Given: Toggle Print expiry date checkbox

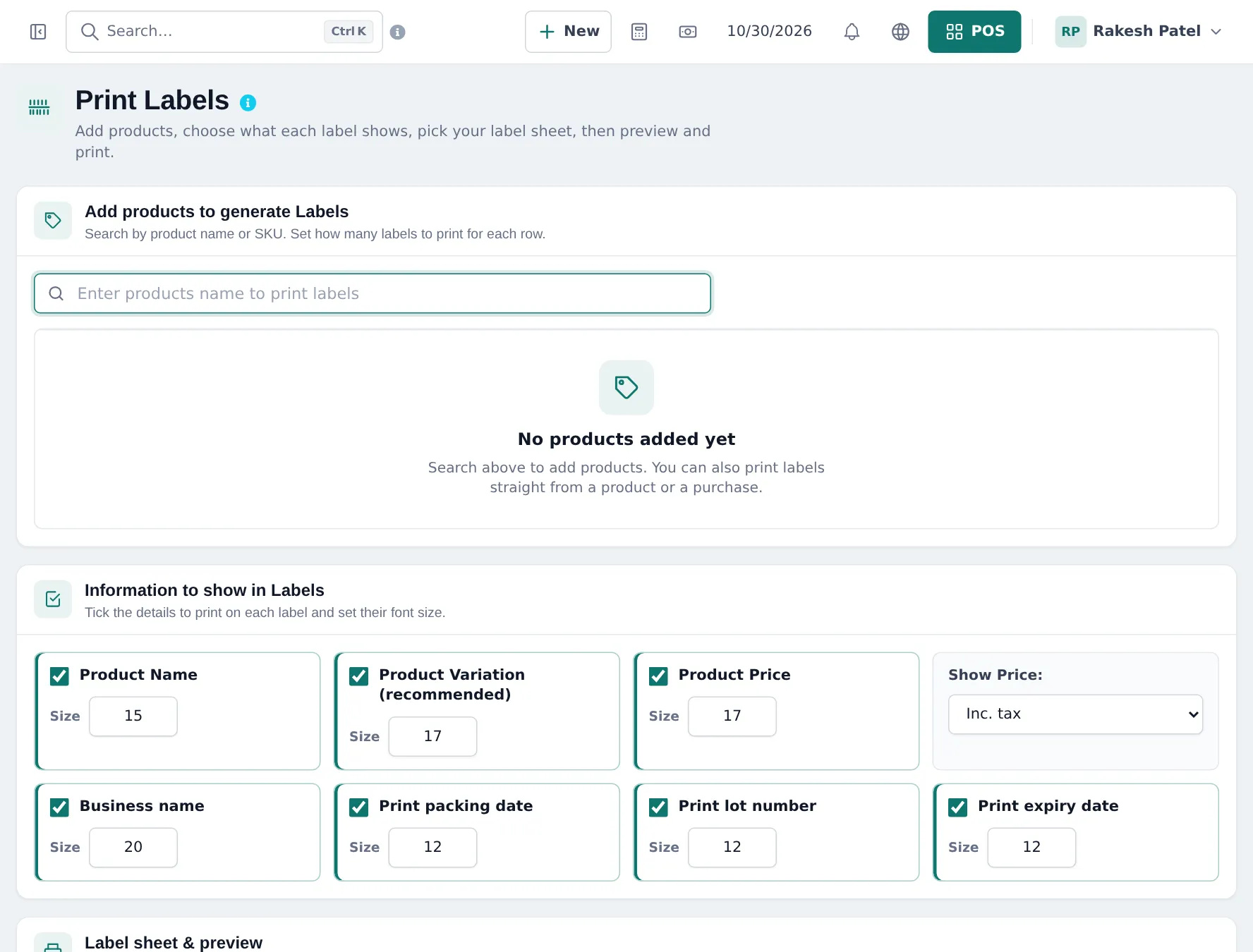Looking at the screenshot, I should coord(958,807).
